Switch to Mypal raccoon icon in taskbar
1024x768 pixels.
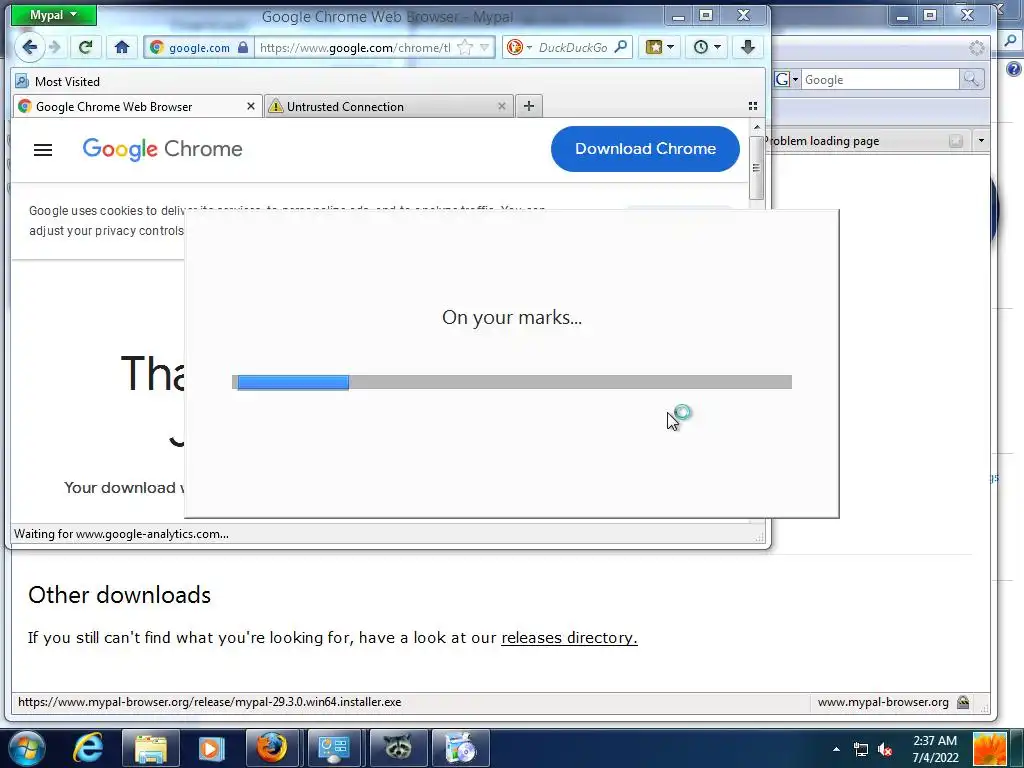(397, 748)
